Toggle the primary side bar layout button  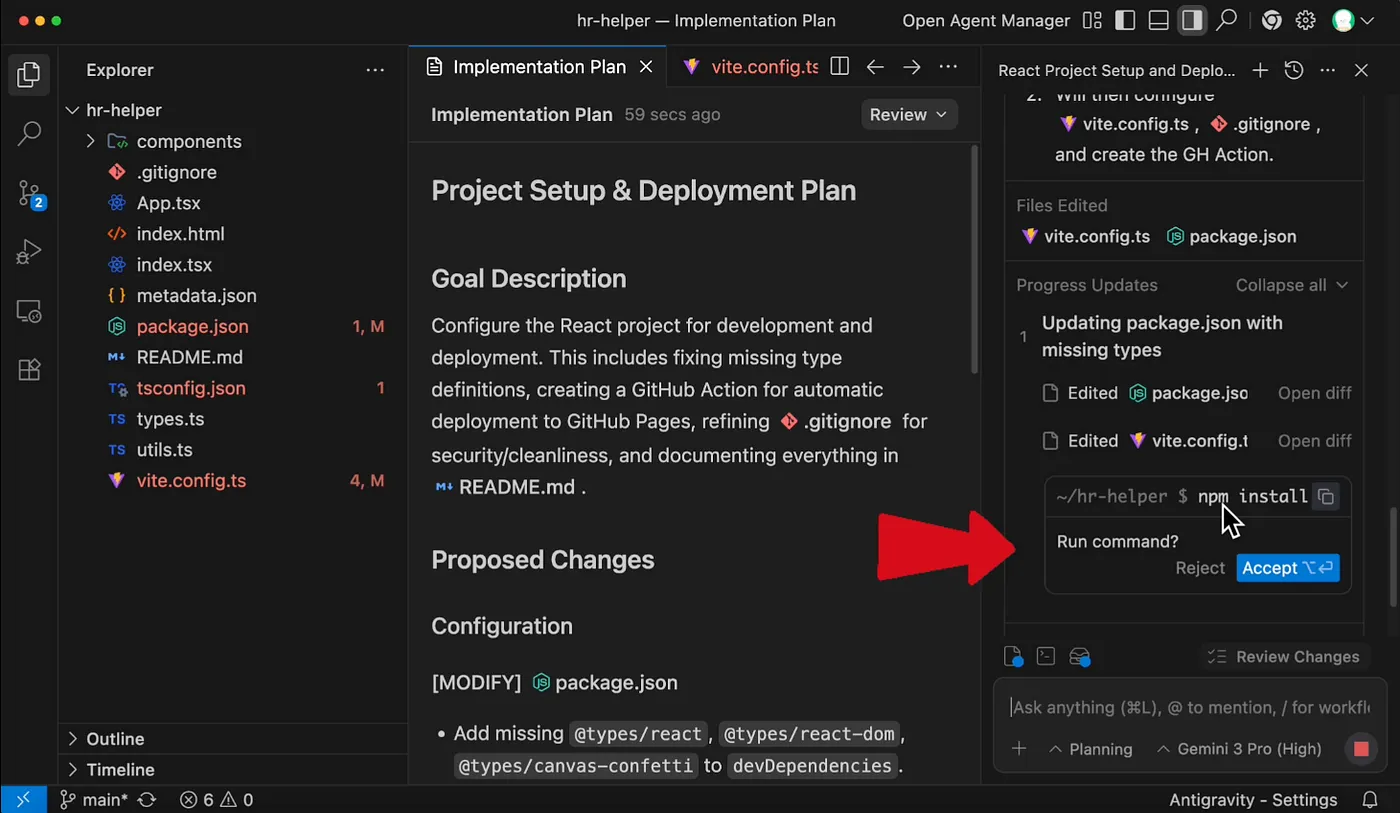pyautogui.click(x=1125, y=20)
